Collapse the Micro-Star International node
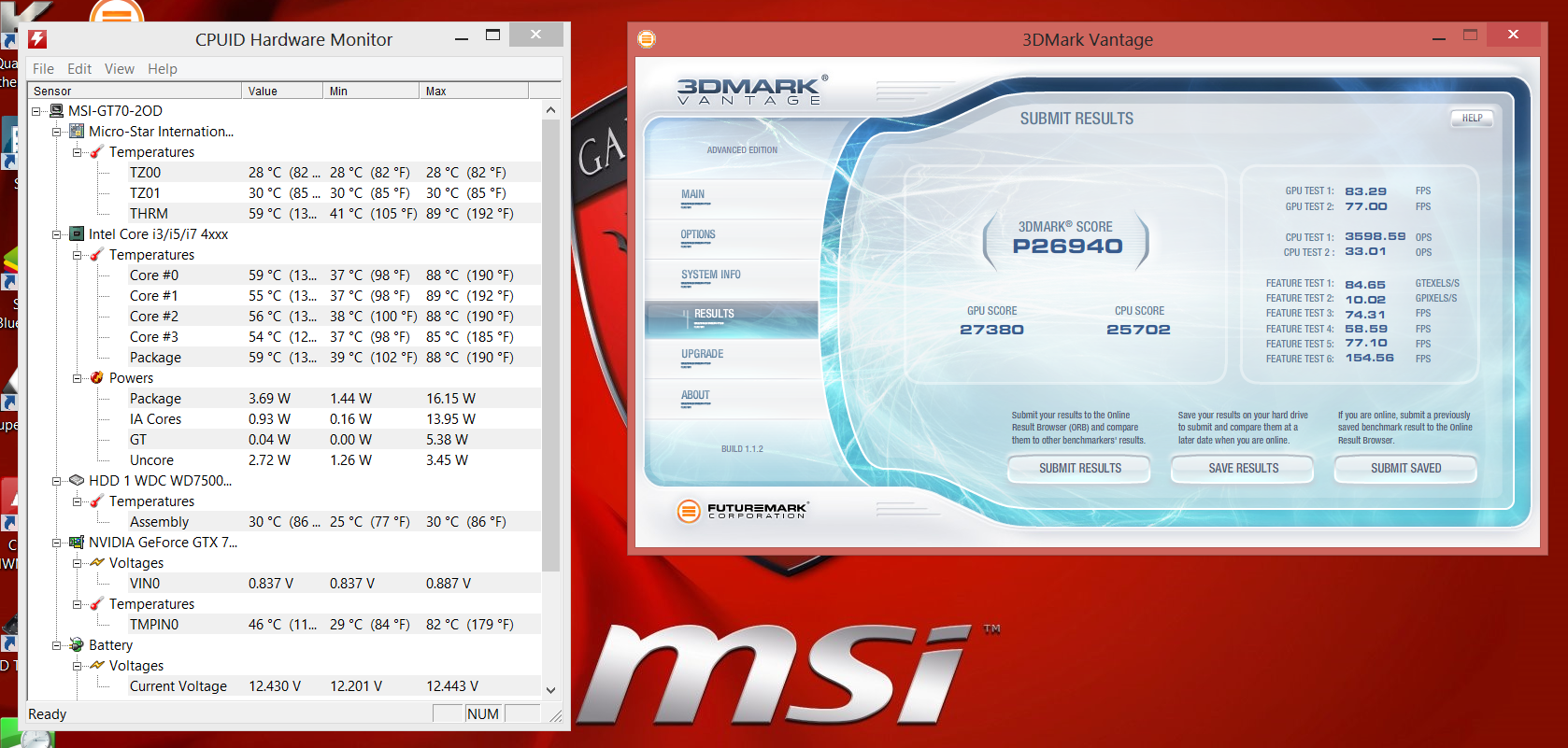The image size is (1568, 748). pyautogui.click(x=57, y=132)
